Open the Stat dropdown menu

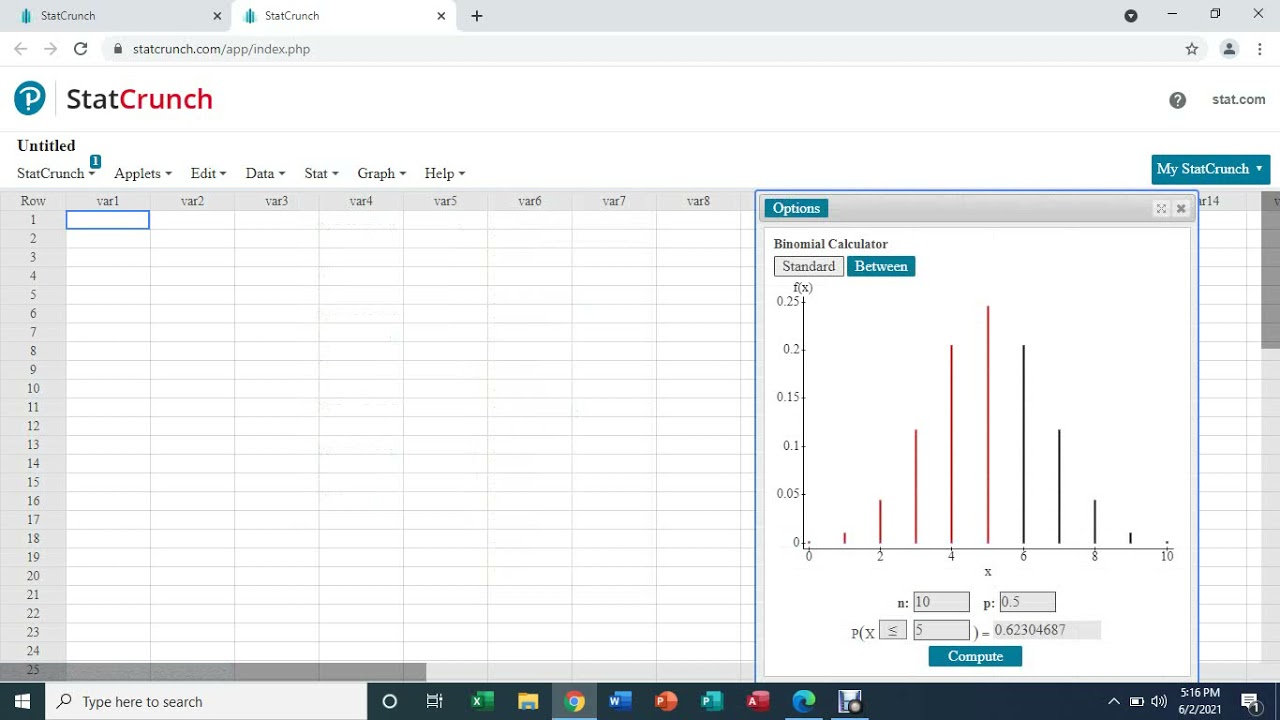(x=321, y=173)
